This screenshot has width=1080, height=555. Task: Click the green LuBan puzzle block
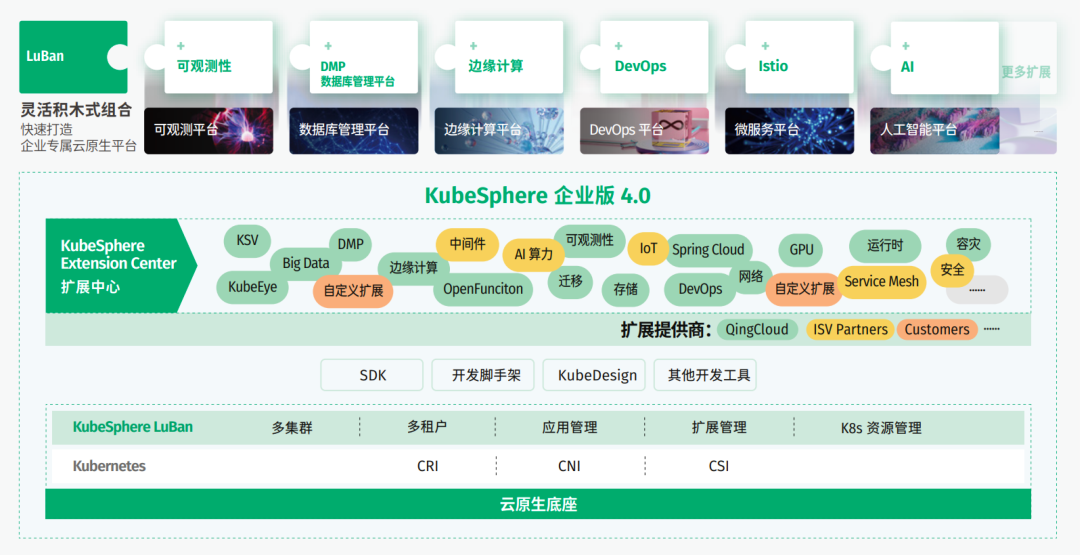click(x=73, y=56)
